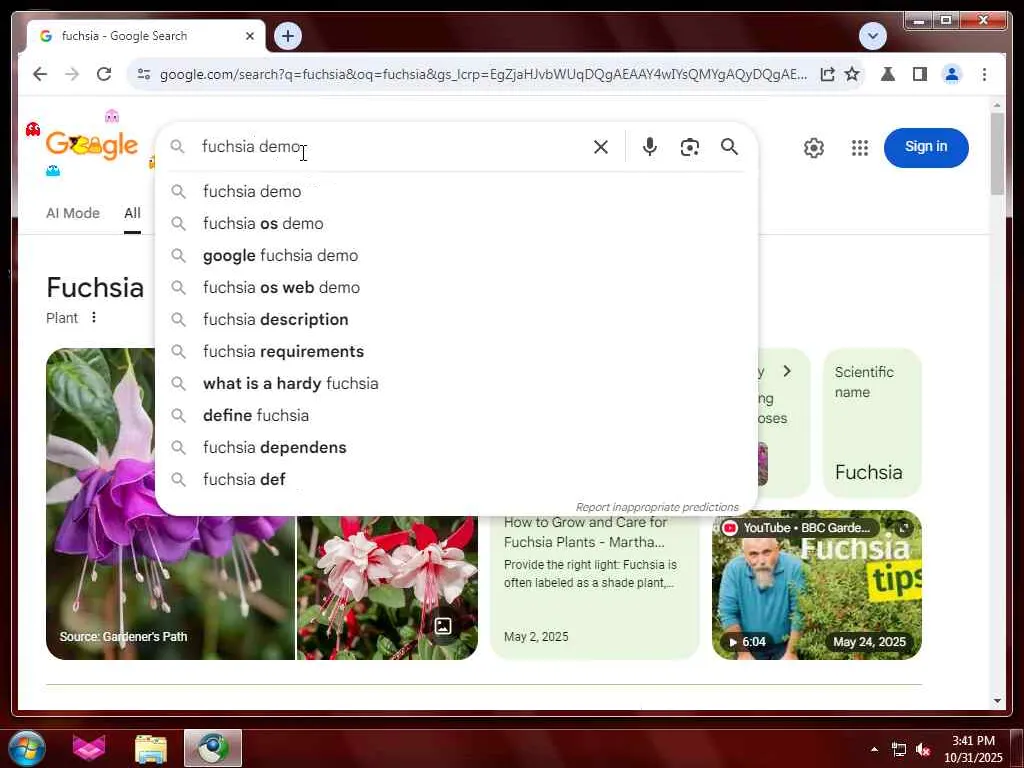Open the red and white fuchsia image
Image resolution: width=1024 pixels, height=768 pixels.
387,587
